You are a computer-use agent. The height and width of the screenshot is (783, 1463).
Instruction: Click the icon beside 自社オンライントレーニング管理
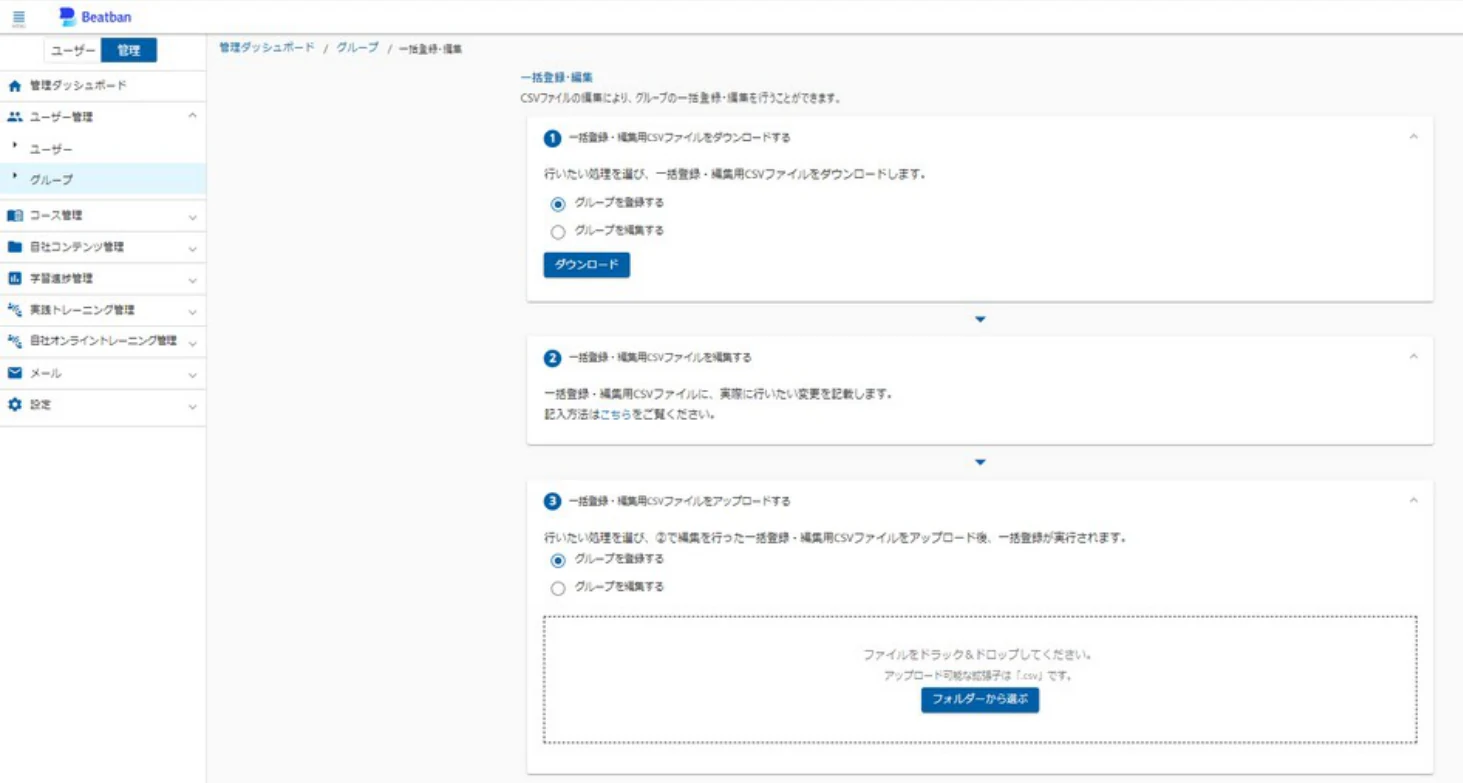coord(15,341)
